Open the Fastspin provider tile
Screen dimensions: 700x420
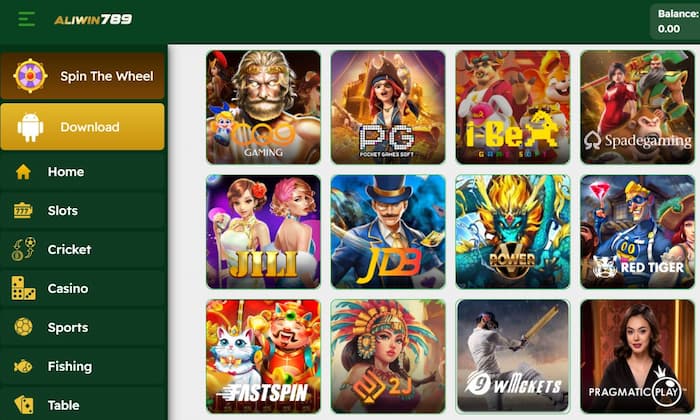coord(263,356)
